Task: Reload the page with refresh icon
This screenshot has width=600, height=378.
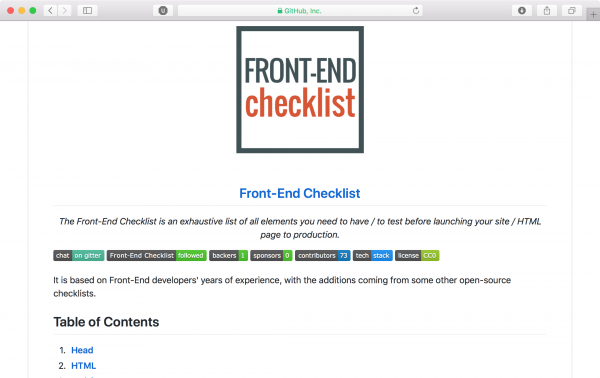Action: pos(416,11)
